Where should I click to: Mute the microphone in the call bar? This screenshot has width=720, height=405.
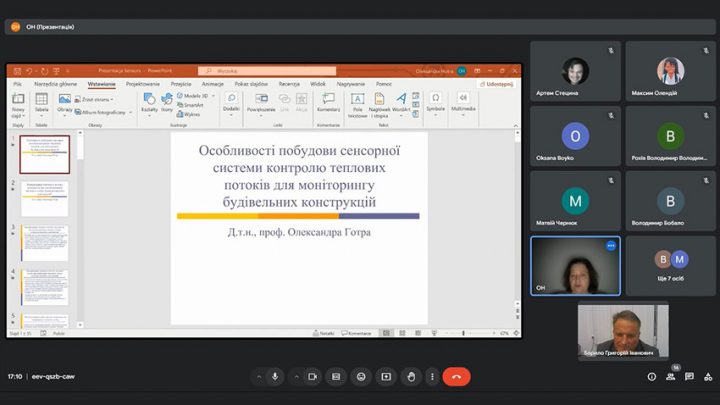274,377
